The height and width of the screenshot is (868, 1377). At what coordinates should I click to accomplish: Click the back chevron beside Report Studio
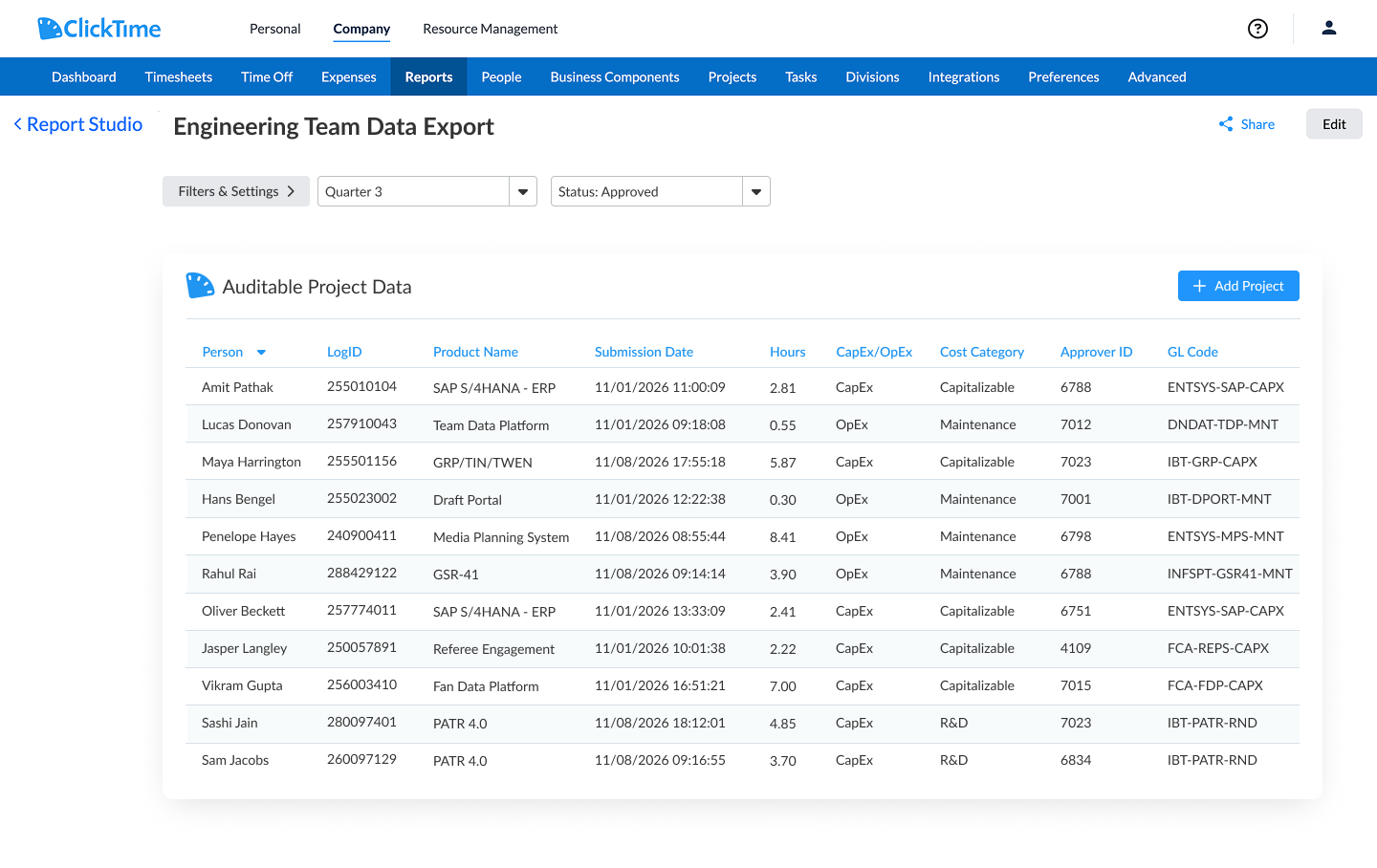pos(17,124)
